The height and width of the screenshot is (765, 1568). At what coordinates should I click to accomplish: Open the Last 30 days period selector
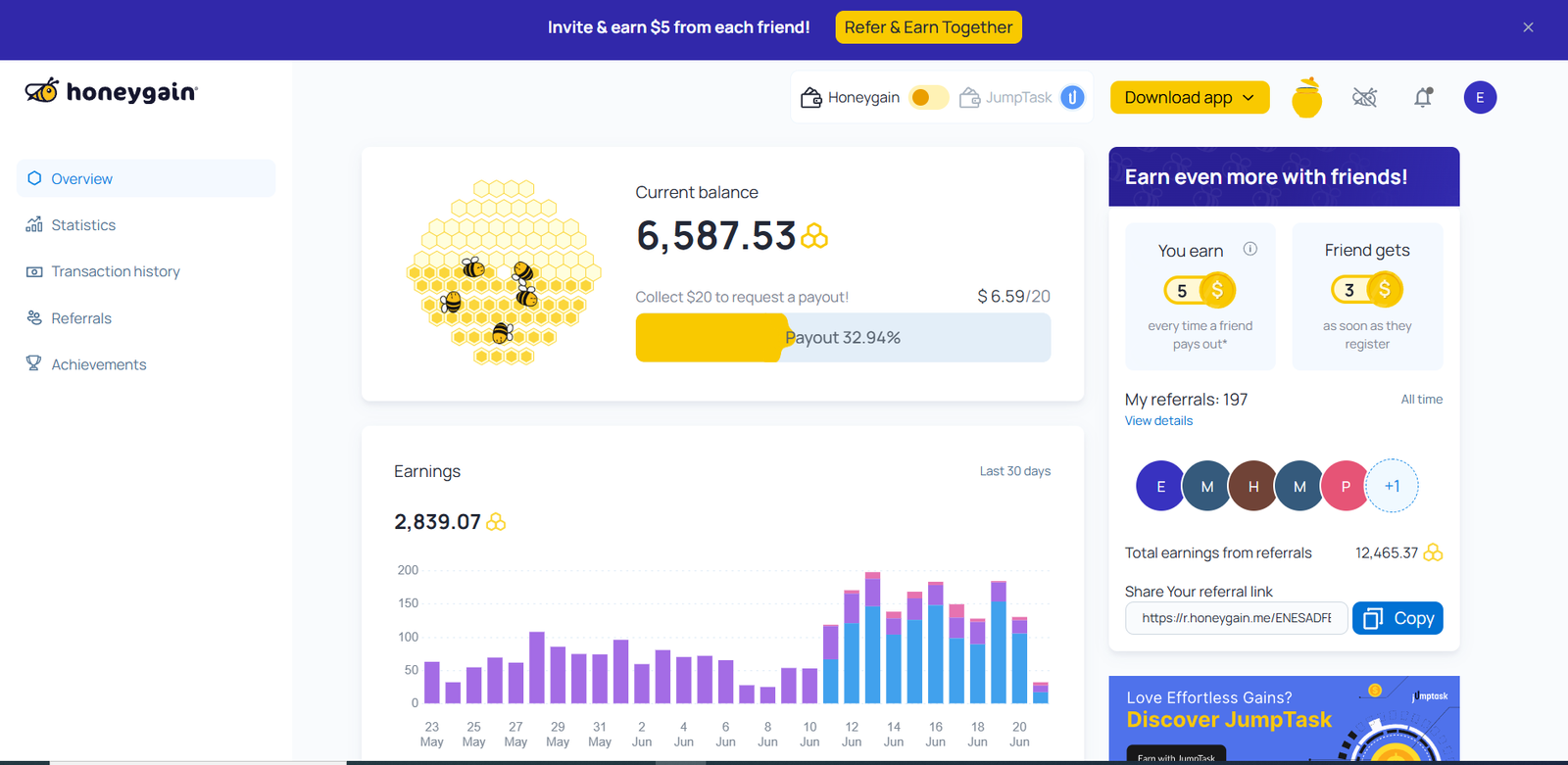(x=1014, y=471)
